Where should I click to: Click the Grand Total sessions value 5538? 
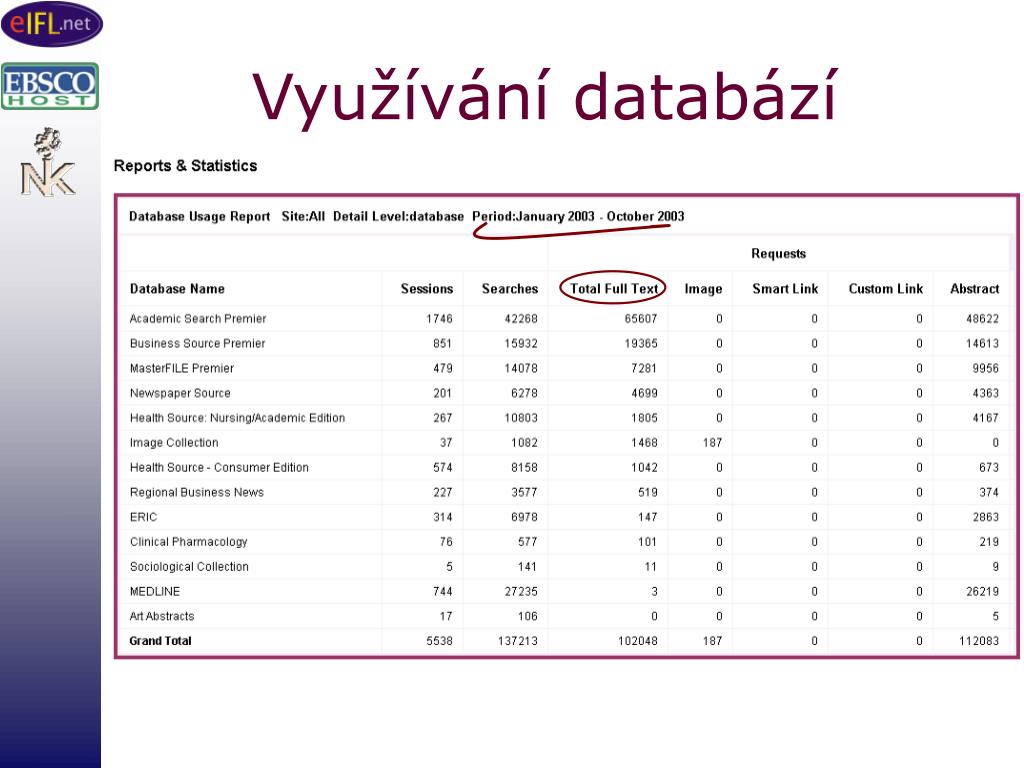(x=440, y=641)
